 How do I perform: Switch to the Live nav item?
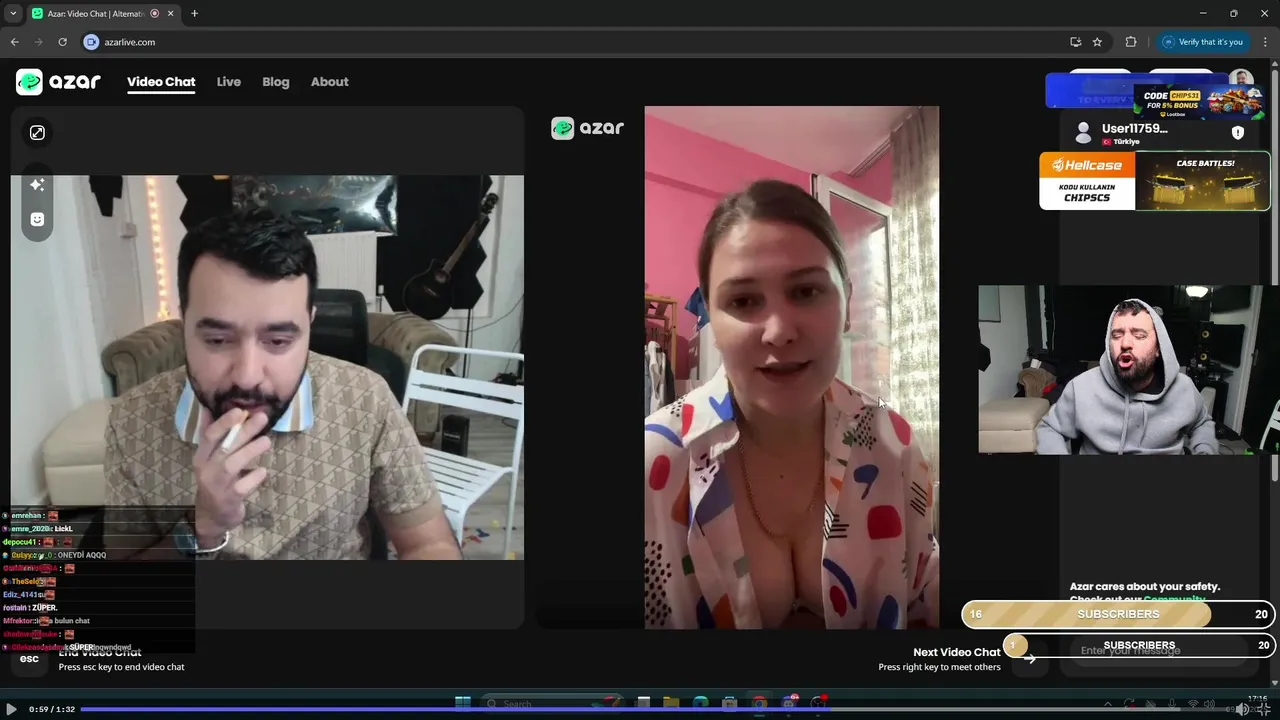coord(229,82)
